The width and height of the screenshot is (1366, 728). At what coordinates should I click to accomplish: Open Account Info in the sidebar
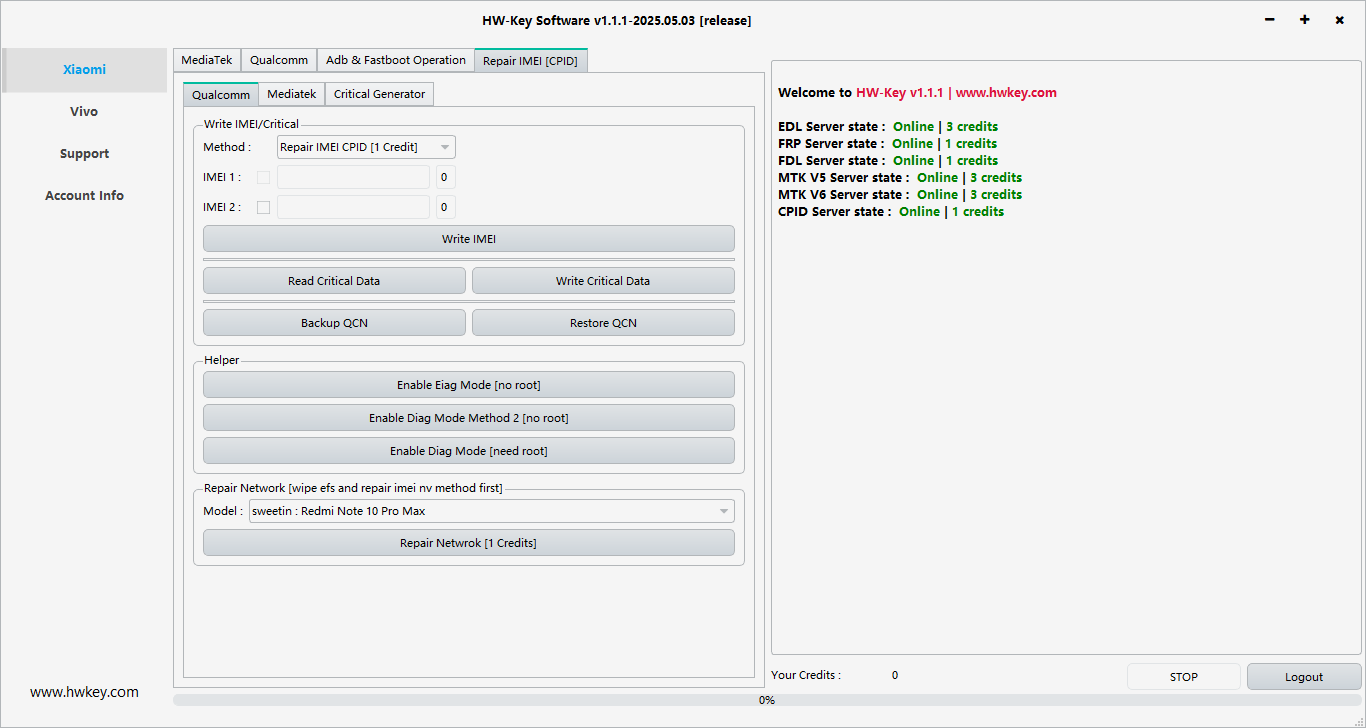[84, 196]
